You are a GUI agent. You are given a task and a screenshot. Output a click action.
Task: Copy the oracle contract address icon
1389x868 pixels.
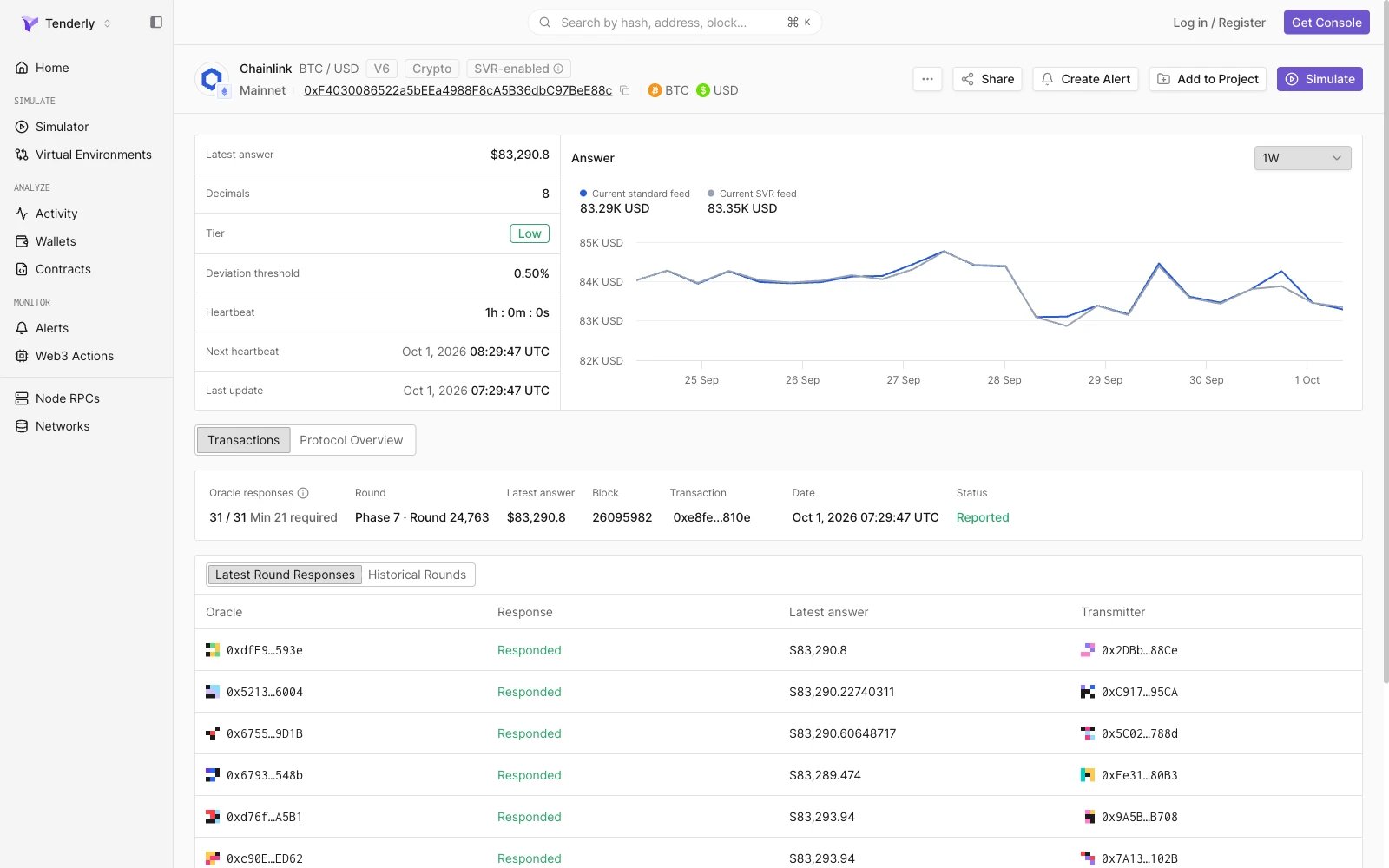pos(624,90)
